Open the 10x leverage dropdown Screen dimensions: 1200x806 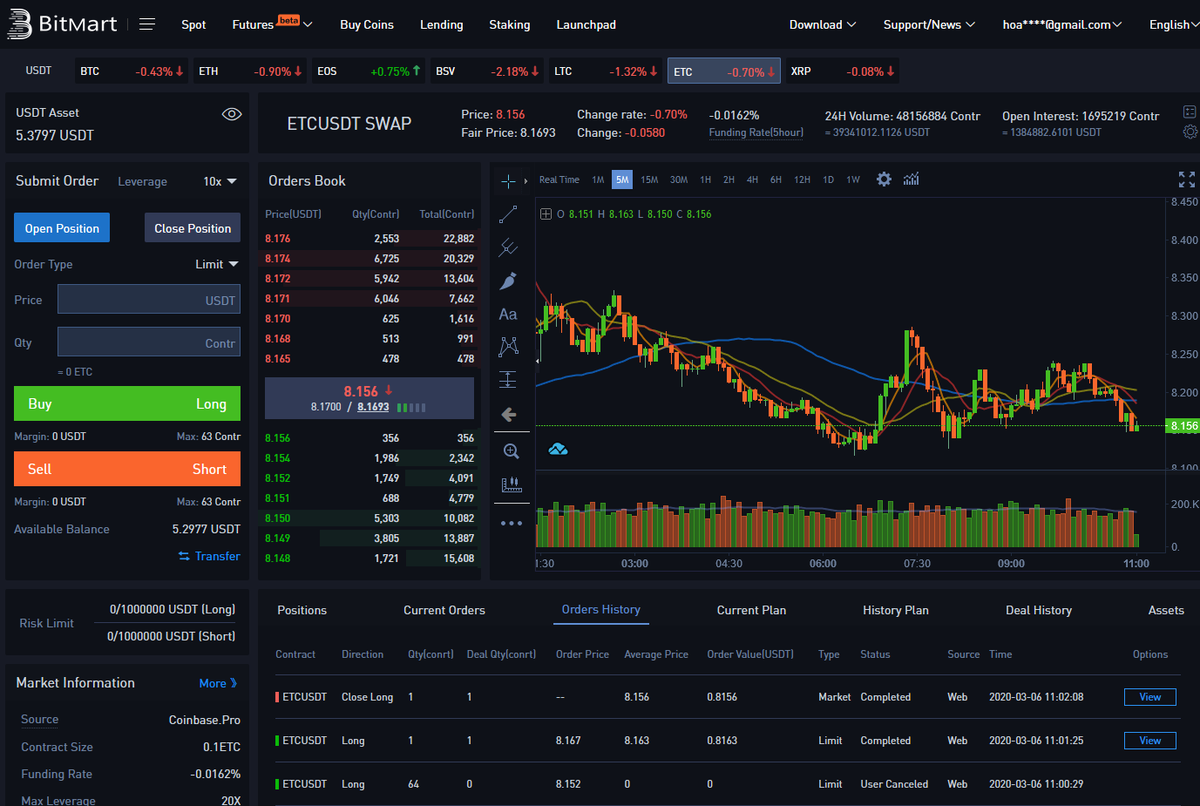219,181
